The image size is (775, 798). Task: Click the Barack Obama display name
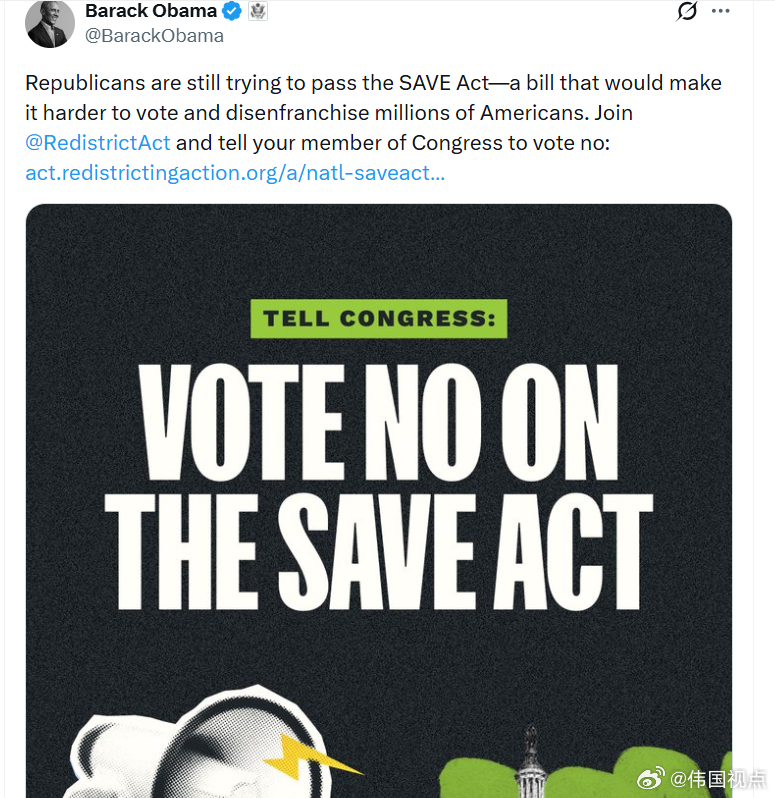(x=150, y=12)
